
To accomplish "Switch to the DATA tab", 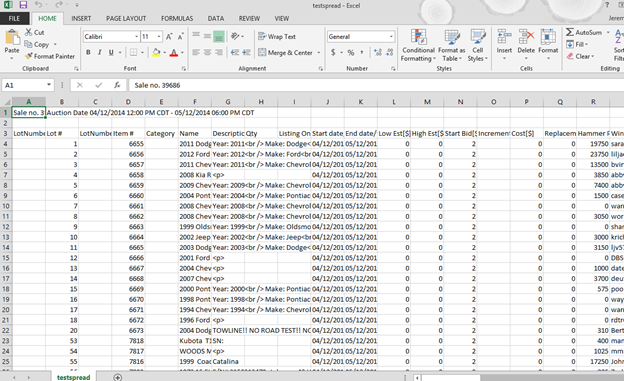I will point(216,18).
